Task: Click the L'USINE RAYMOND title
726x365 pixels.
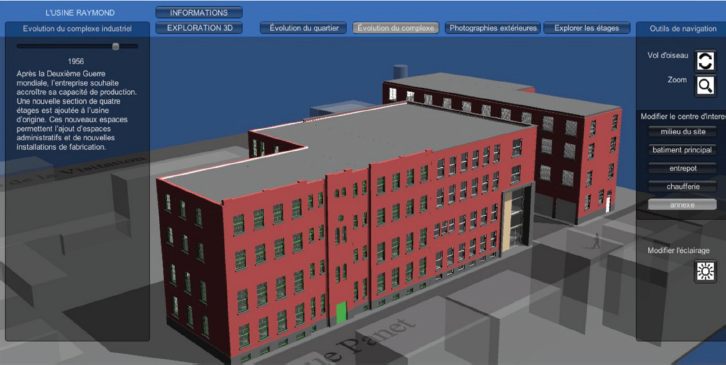Action: tap(80, 13)
